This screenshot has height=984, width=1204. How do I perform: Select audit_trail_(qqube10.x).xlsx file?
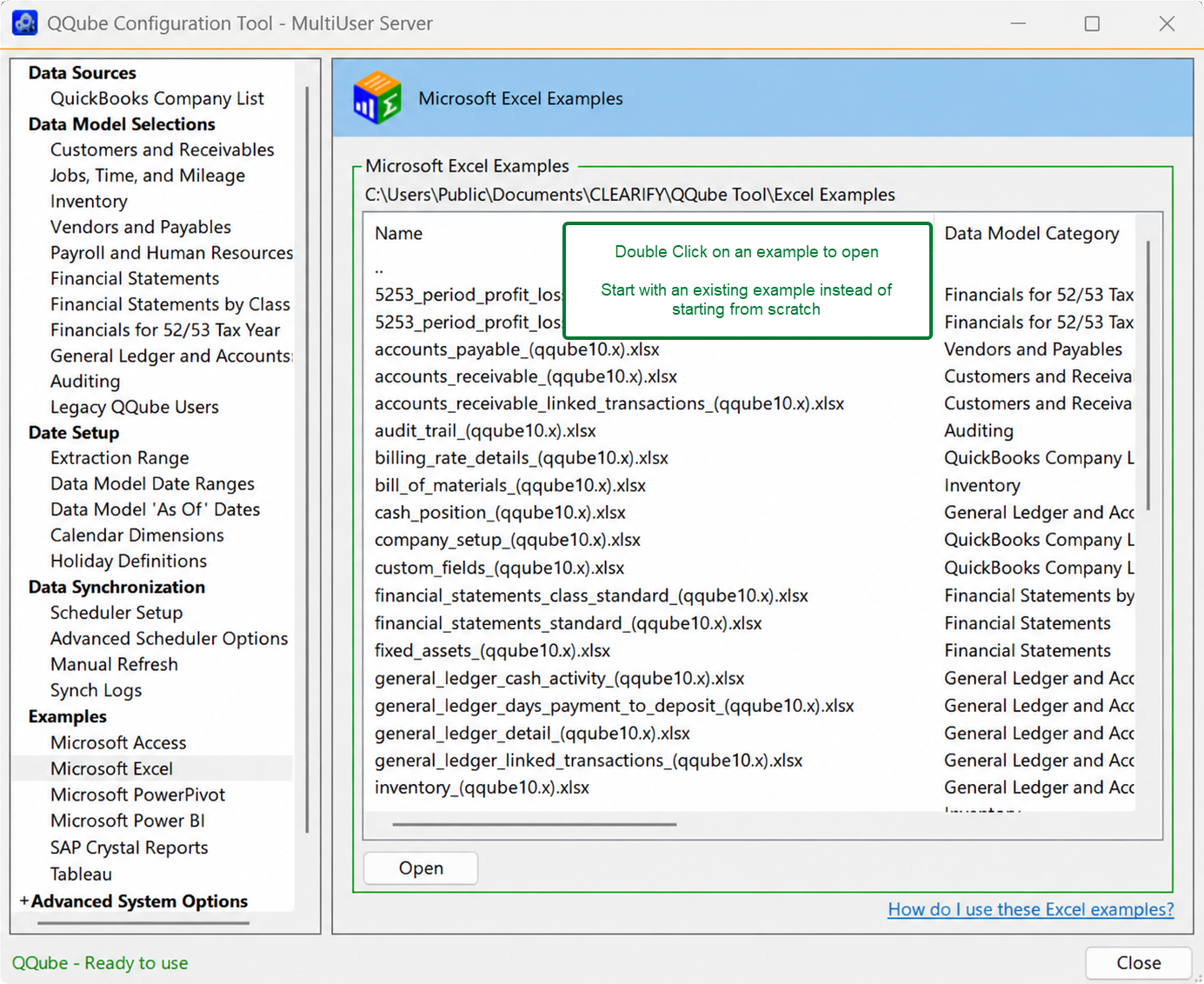pyautogui.click(x=485, y=431)
